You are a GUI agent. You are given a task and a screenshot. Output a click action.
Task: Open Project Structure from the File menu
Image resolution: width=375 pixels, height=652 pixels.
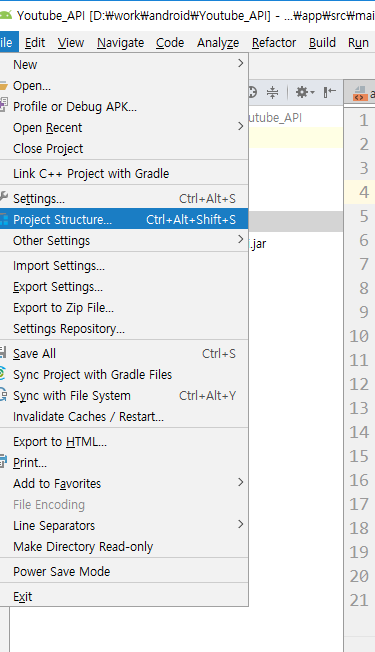coord(124,220)
